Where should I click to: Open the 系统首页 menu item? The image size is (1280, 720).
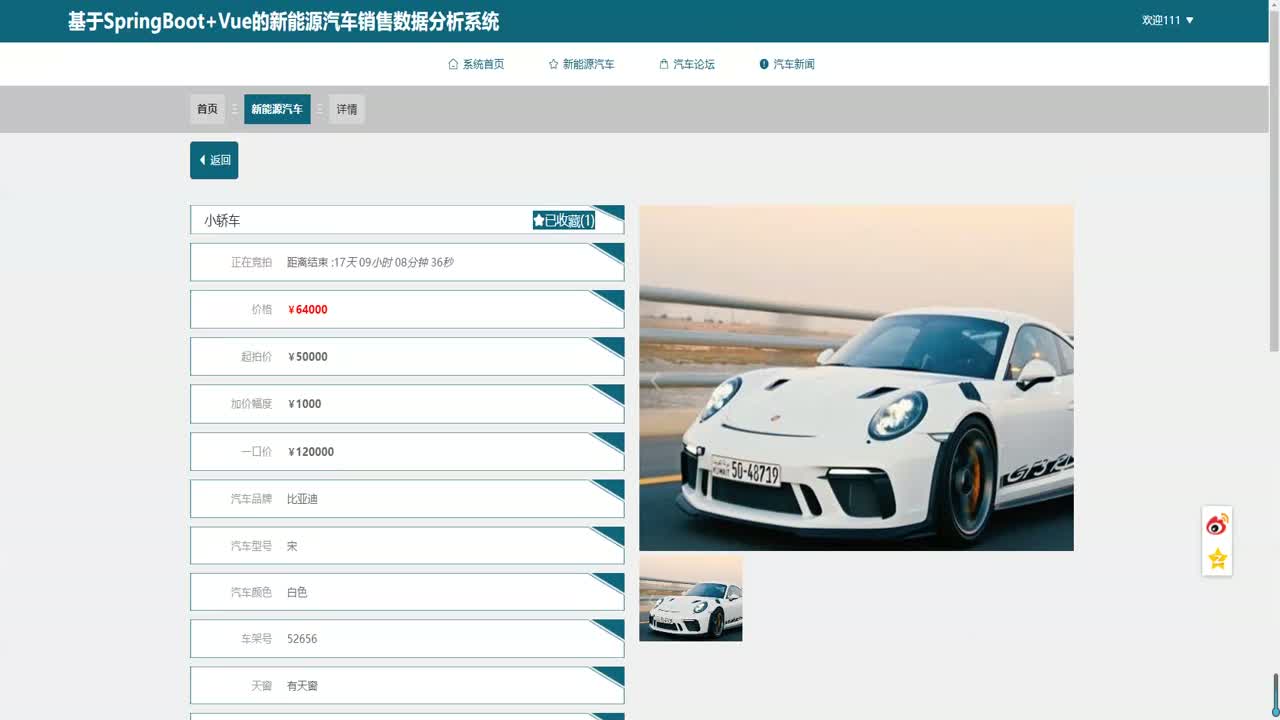click(476, 64)
